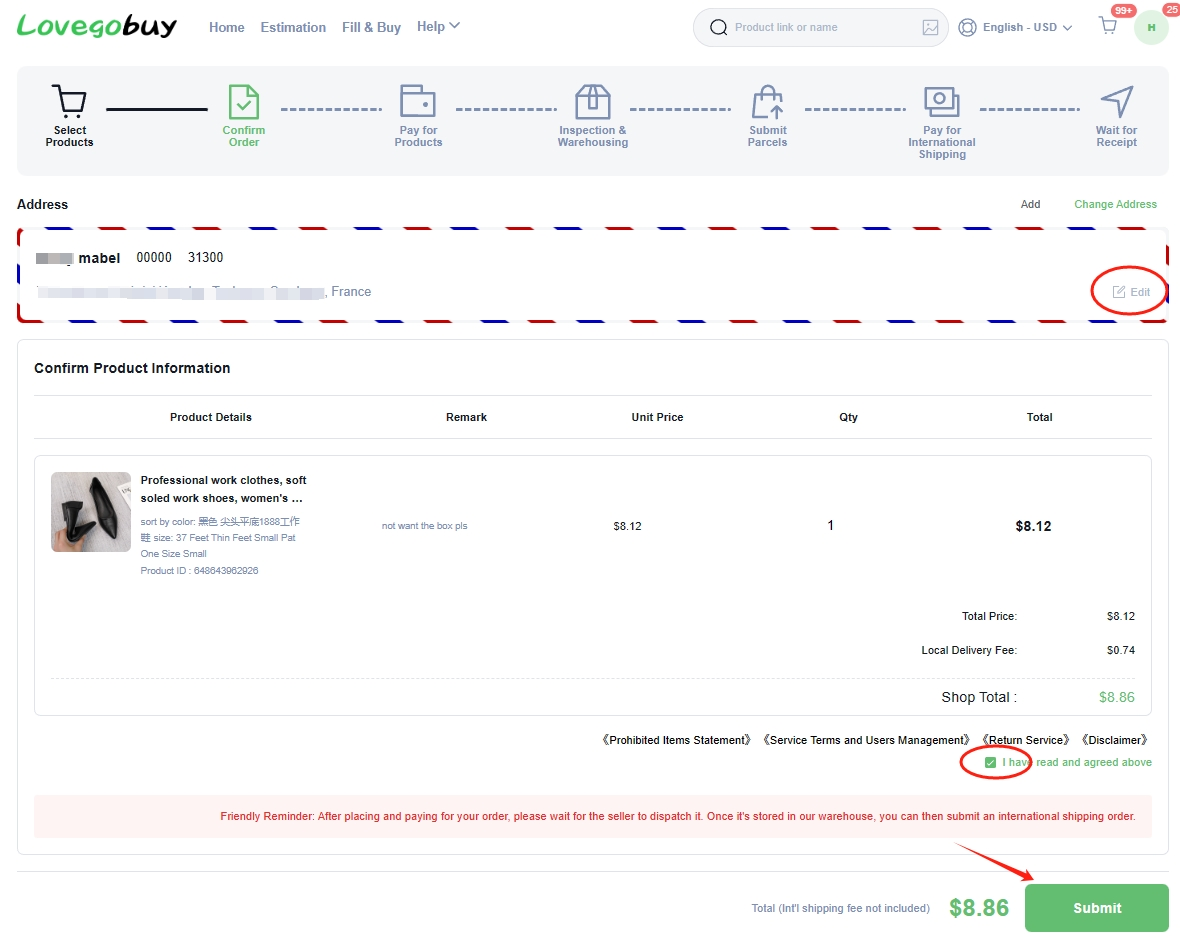
Task: Submit the order with the Submit button
Action: (x=1096, y=908)
